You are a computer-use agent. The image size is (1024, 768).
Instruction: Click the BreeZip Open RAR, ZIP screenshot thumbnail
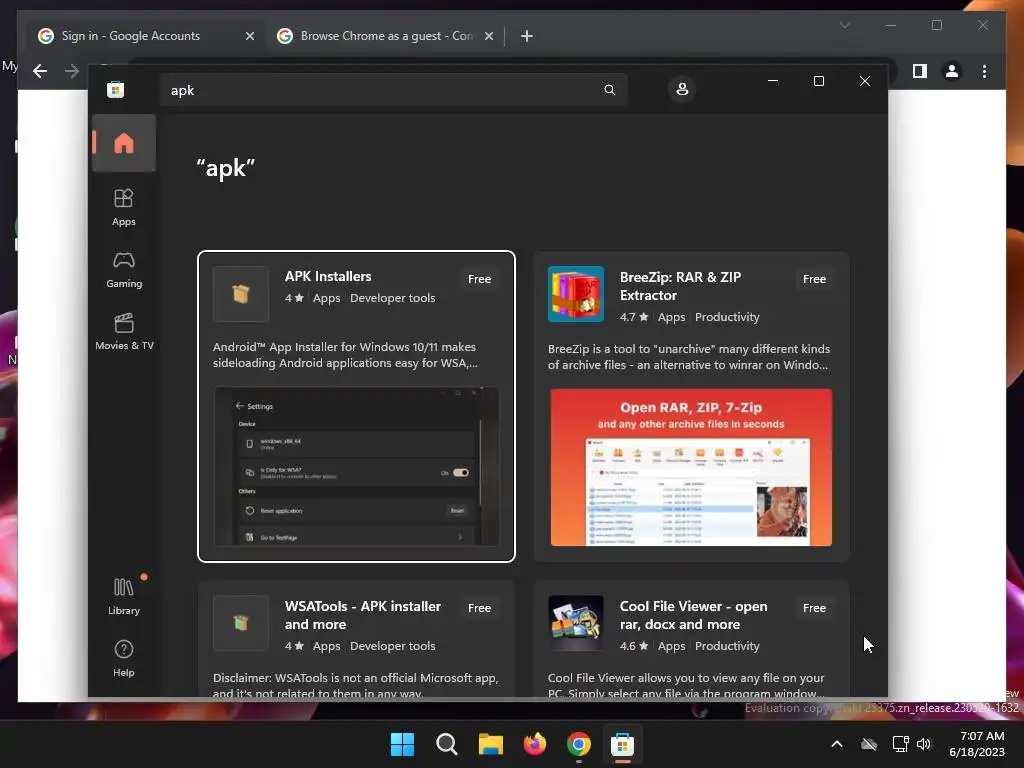691,468
